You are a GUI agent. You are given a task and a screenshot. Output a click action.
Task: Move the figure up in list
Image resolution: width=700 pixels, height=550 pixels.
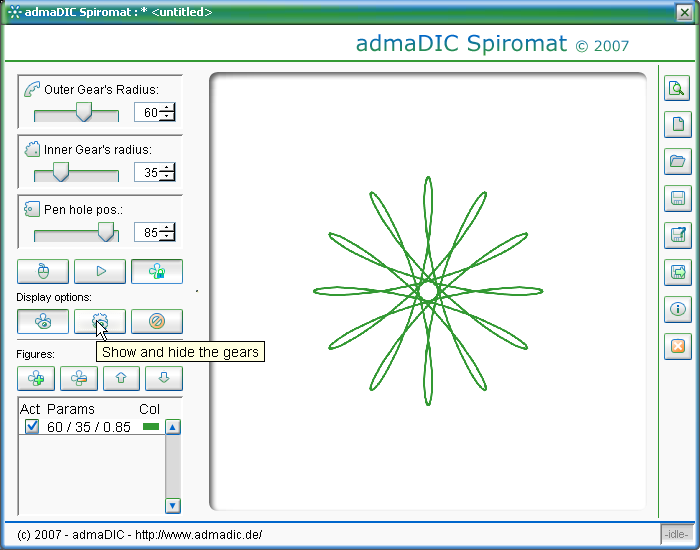[121, 378]
